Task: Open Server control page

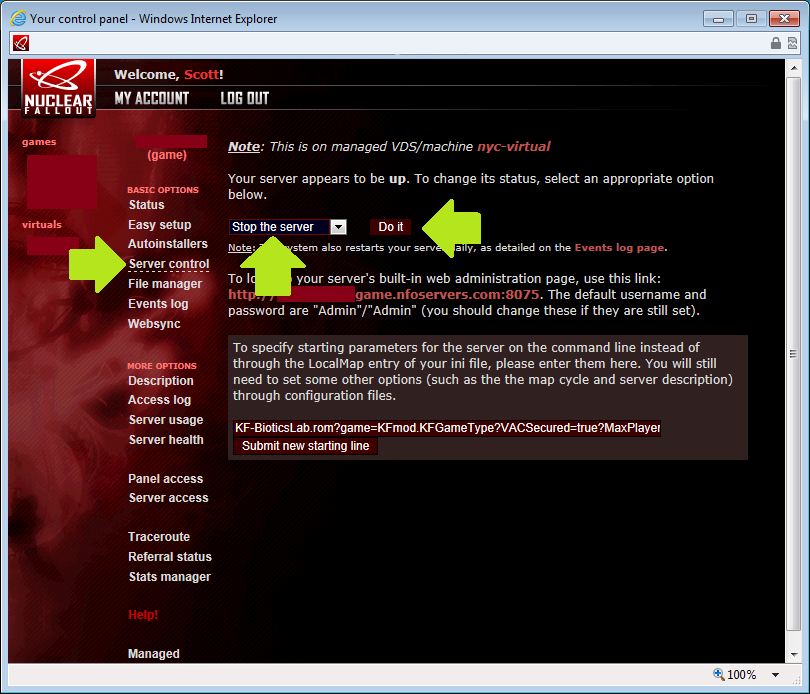Action: tap(169, 264)
